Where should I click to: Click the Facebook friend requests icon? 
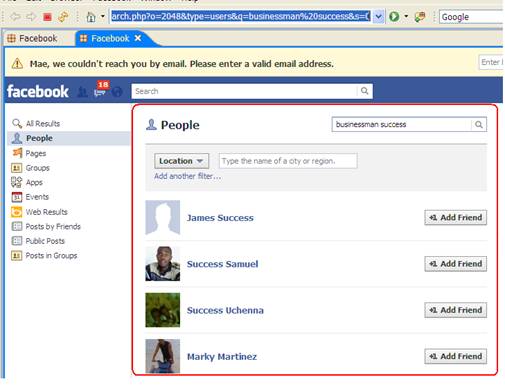pyautogui.click(x=83, y=92)
